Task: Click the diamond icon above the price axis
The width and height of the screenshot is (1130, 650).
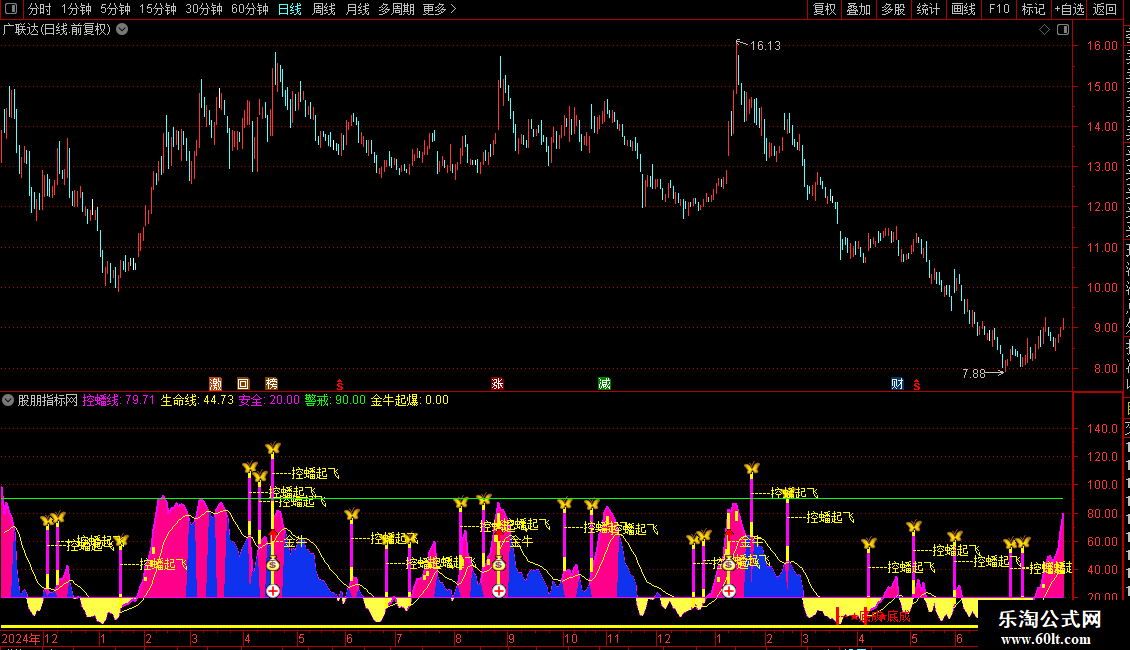Action: pyautogui.click(x=1044, y=30)
